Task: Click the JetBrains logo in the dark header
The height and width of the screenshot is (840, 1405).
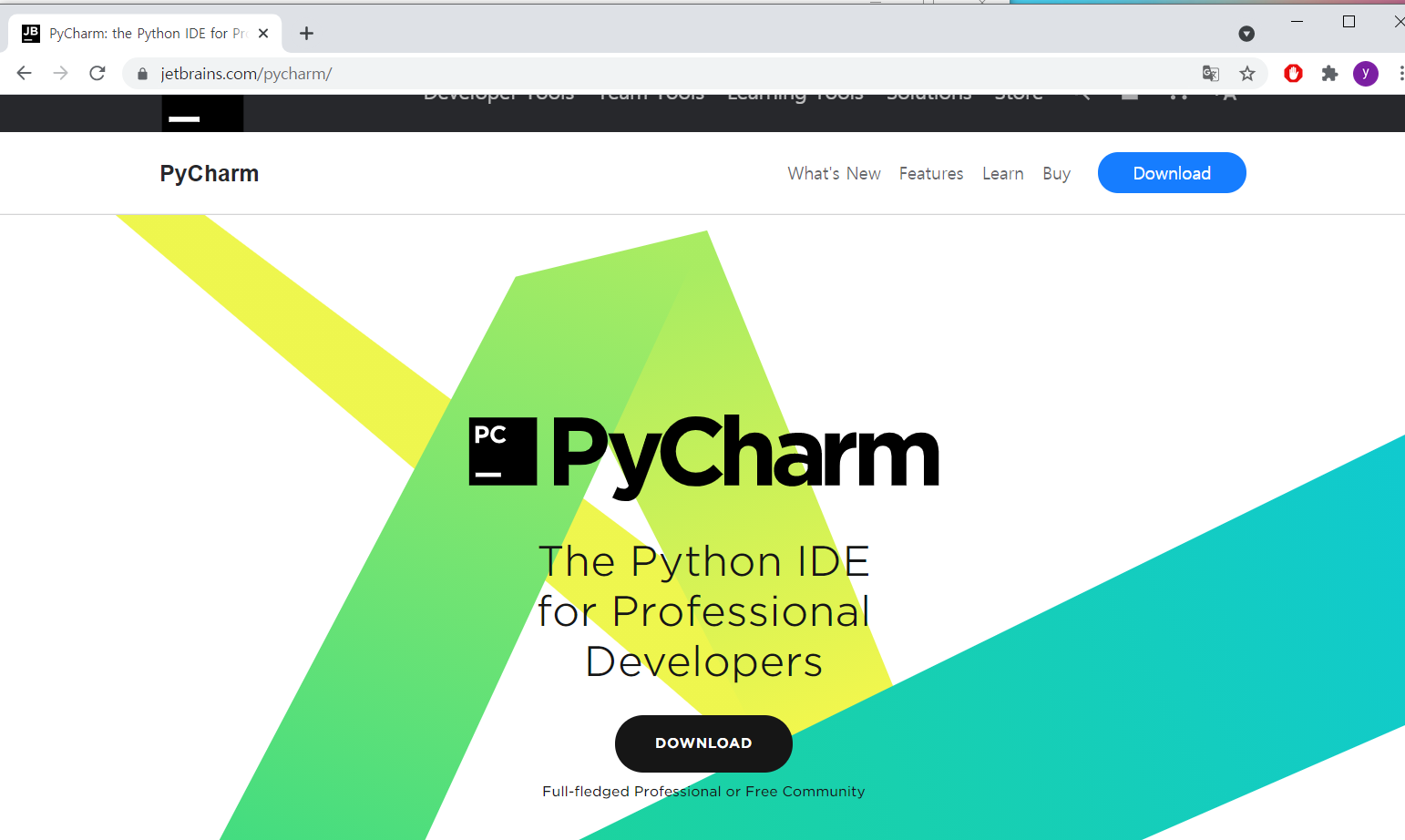Action: [202, 113]
